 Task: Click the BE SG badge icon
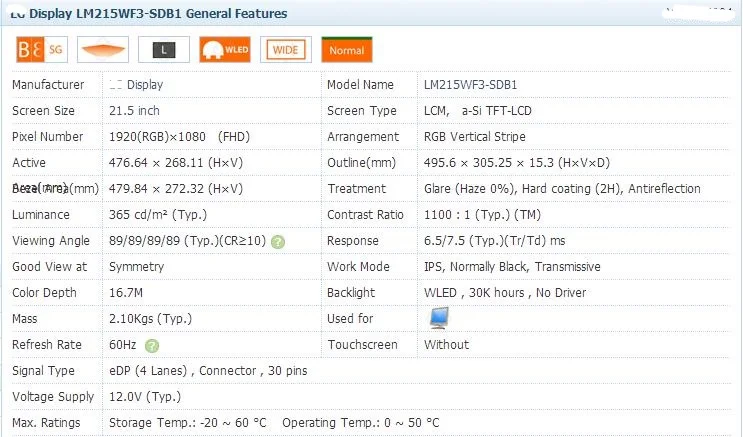(x=42, y=49)
